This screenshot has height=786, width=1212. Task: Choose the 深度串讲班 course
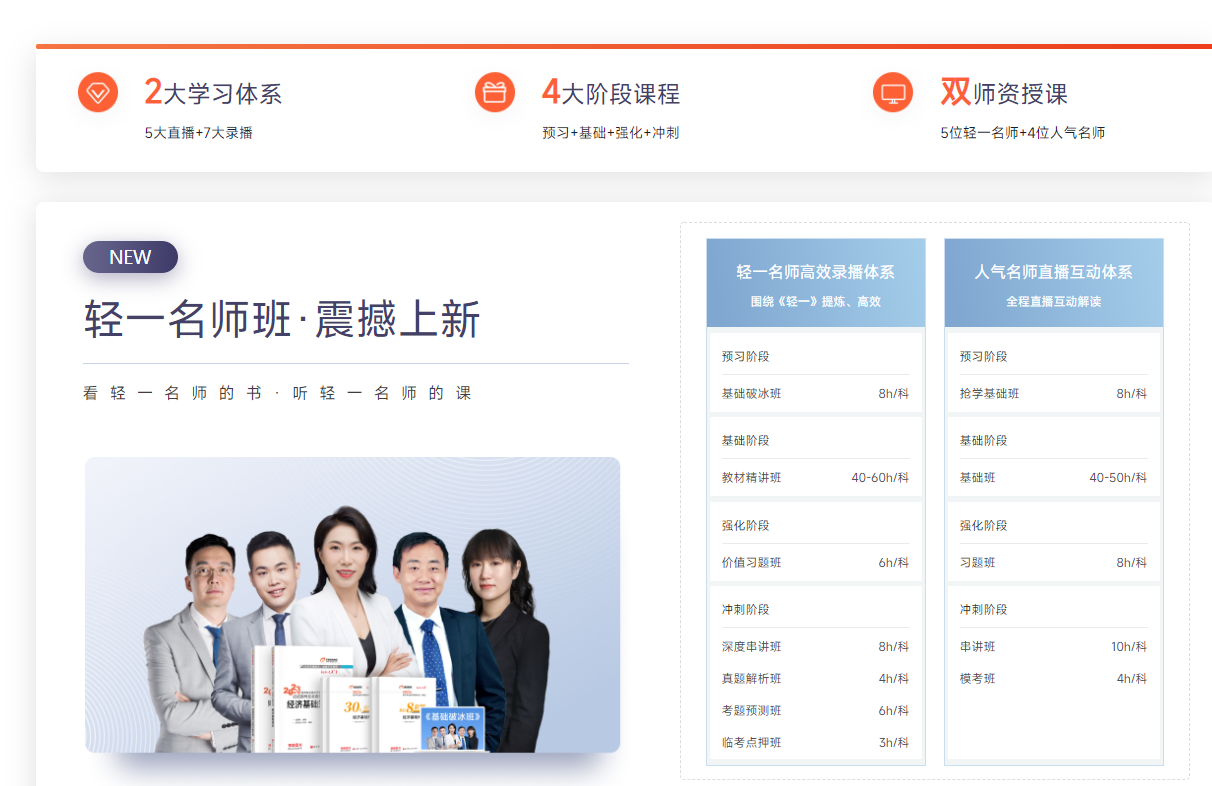(x=815, y=647)
